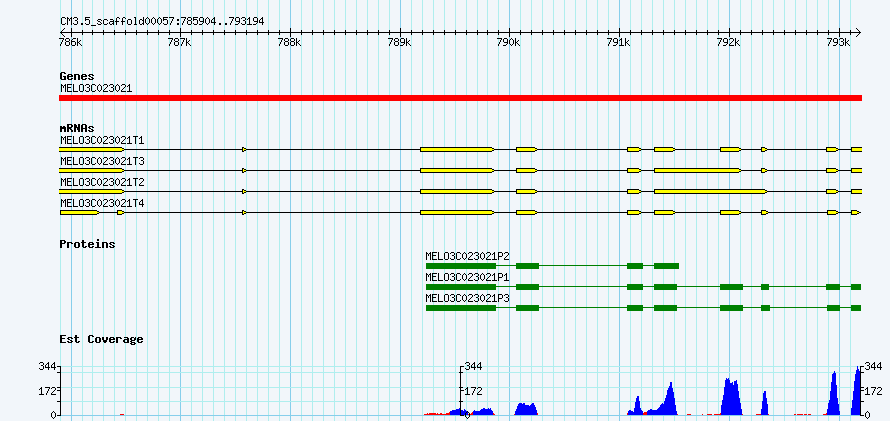Select the P3 protein's green block near 790k
Screen dimensions: 890x421
click(x=527, y=308)
